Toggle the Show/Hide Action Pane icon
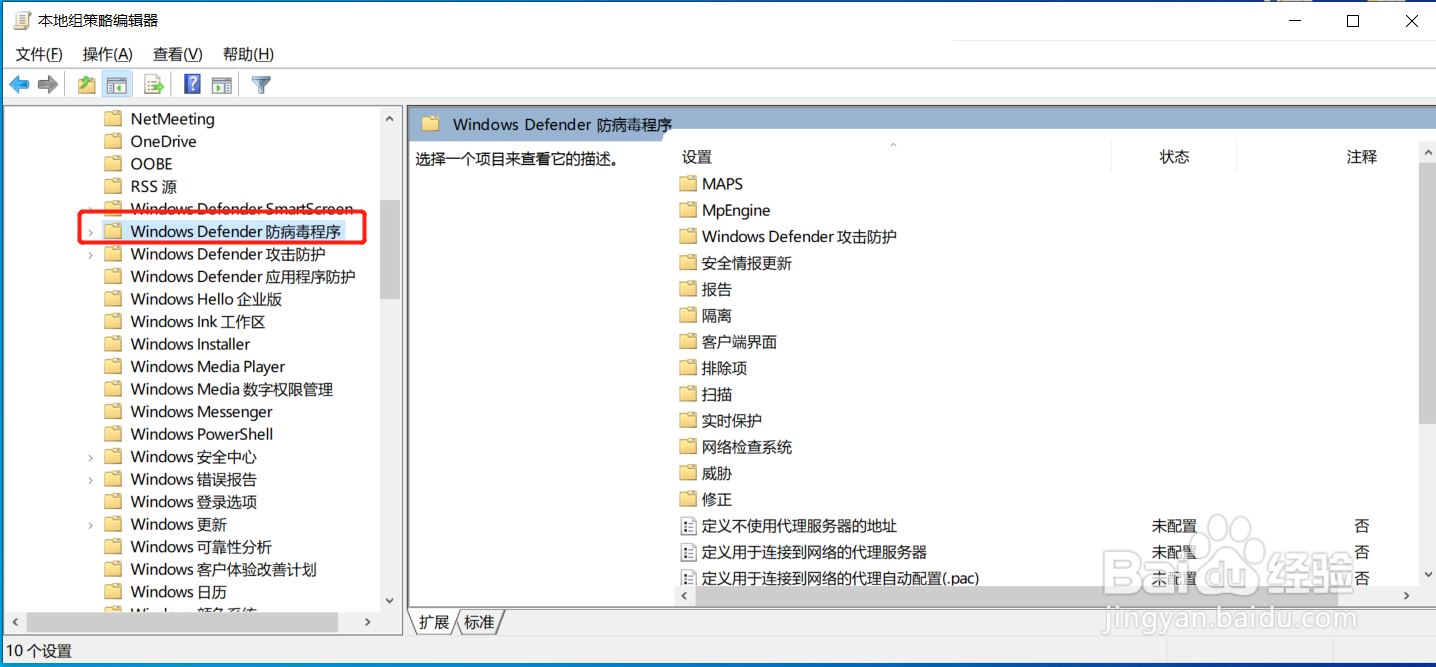 click(221, 85)
